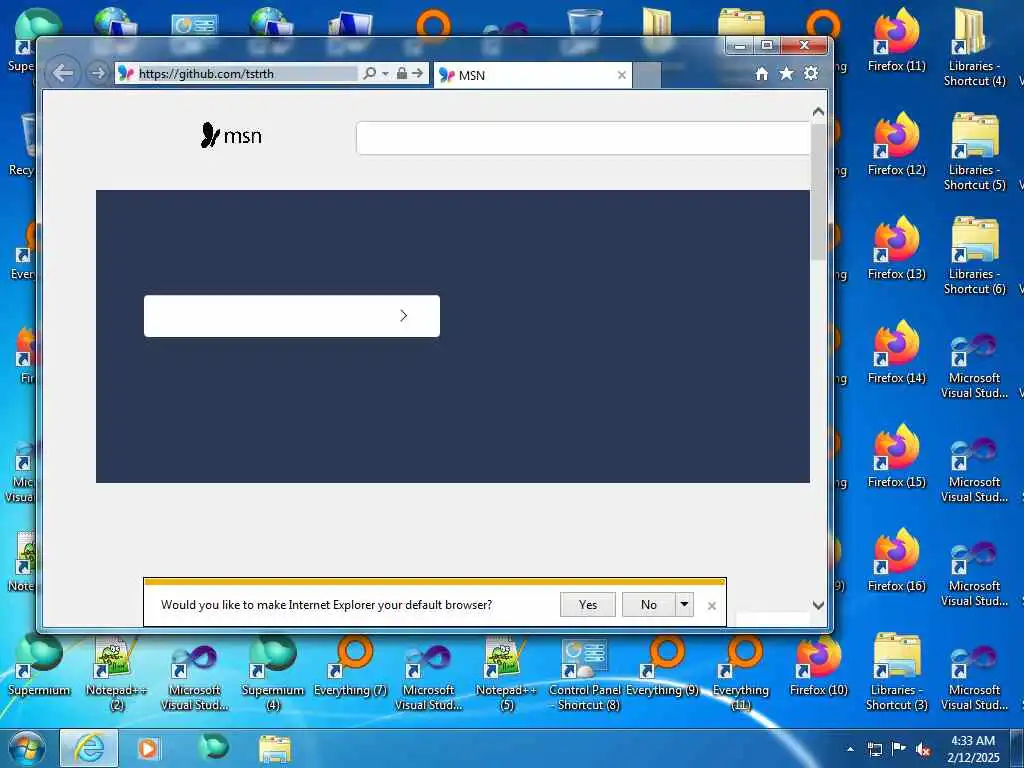Show hidden system tray icons arrow
1024x768 pixels.
pos(850,749)
